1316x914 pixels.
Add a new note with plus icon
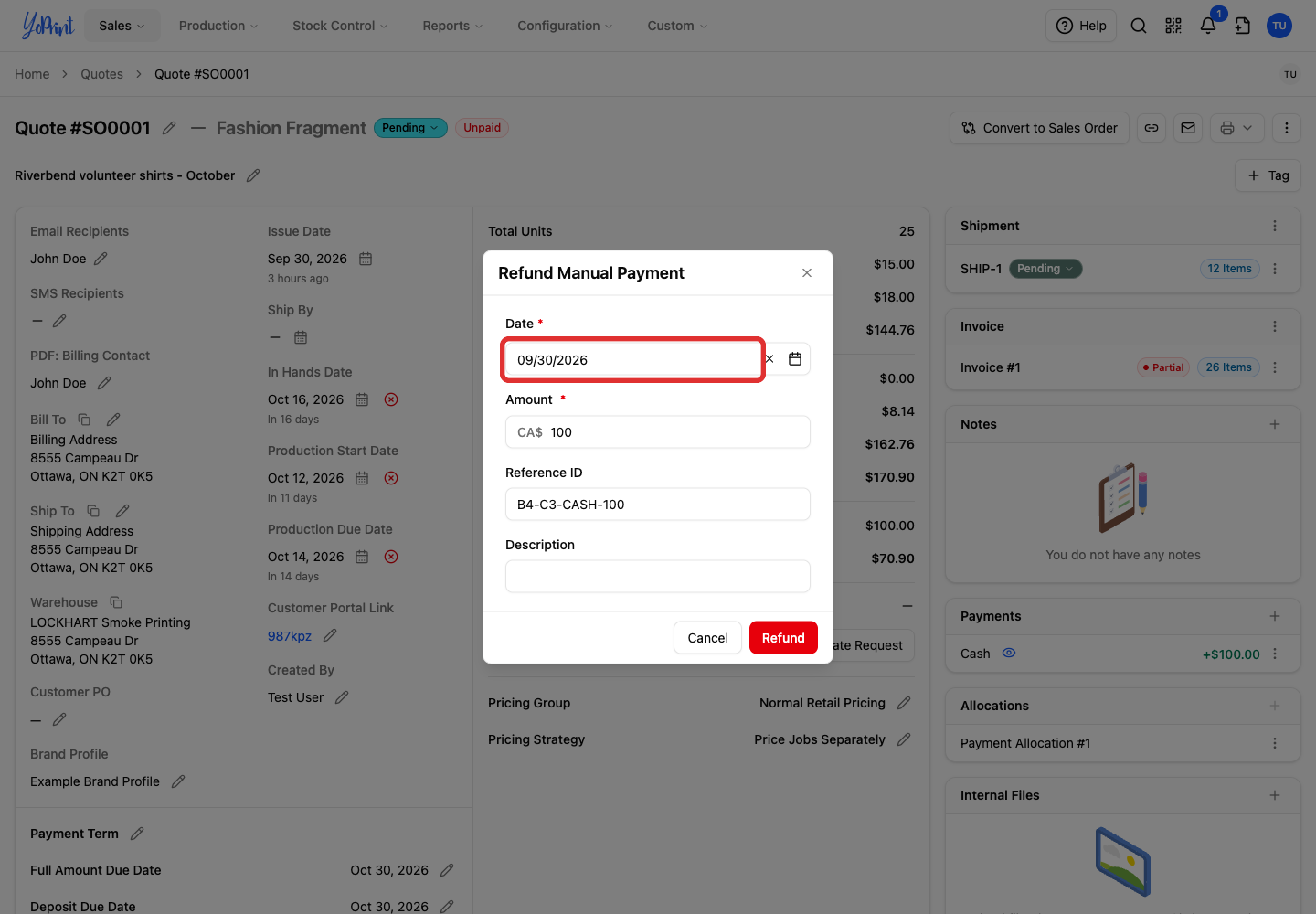(1275, 424)
